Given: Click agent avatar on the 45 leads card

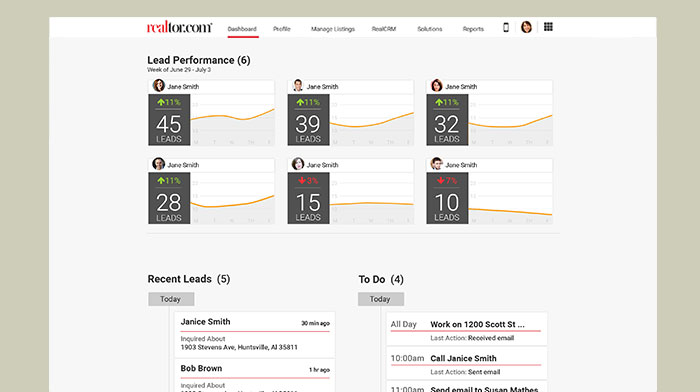Looking at the screenshot, I should pos(158,85).
